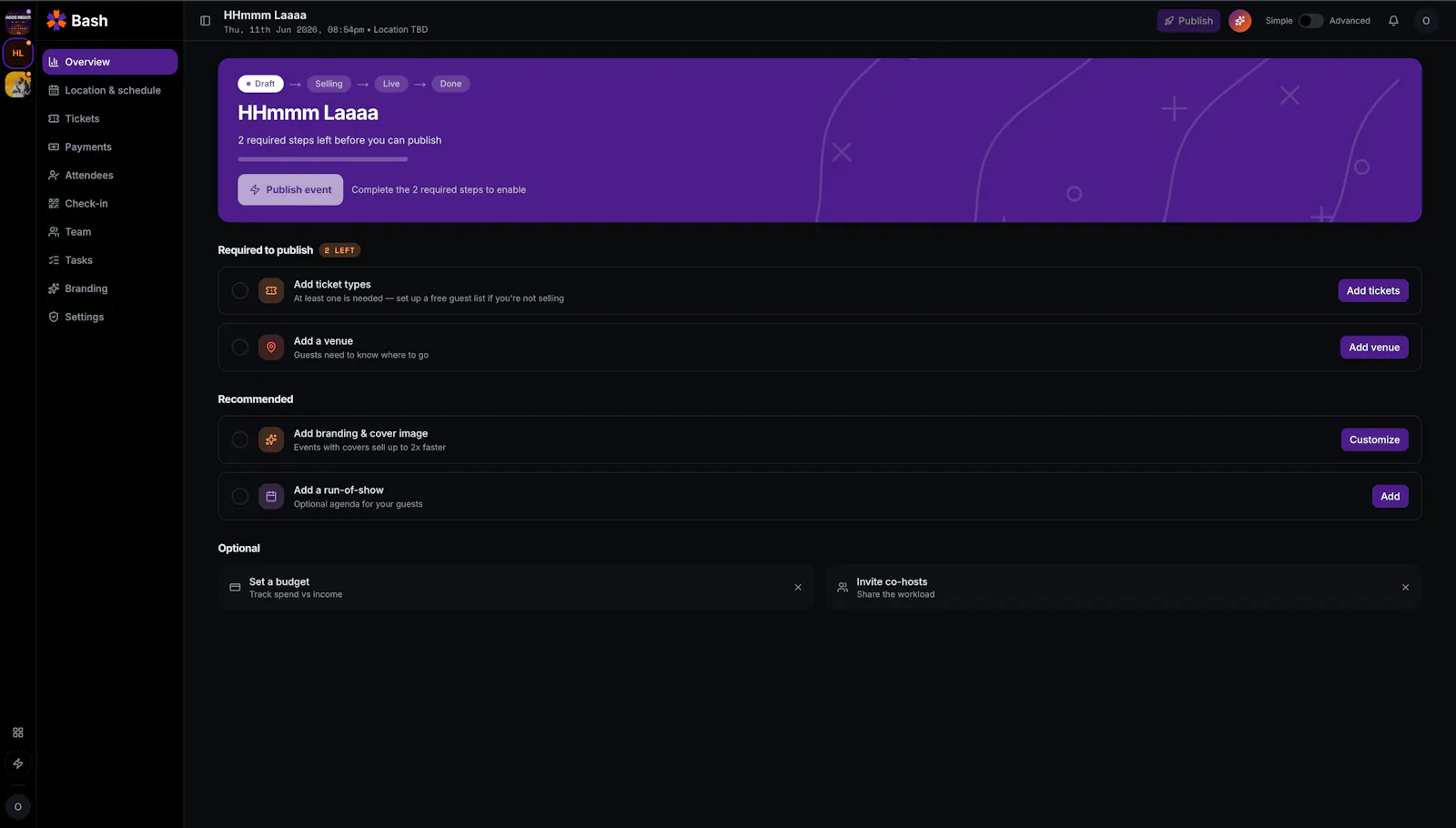Viewport: 1456px width, 828px height.
Task: Open the Attendees page
Action: tap(110, 175)
